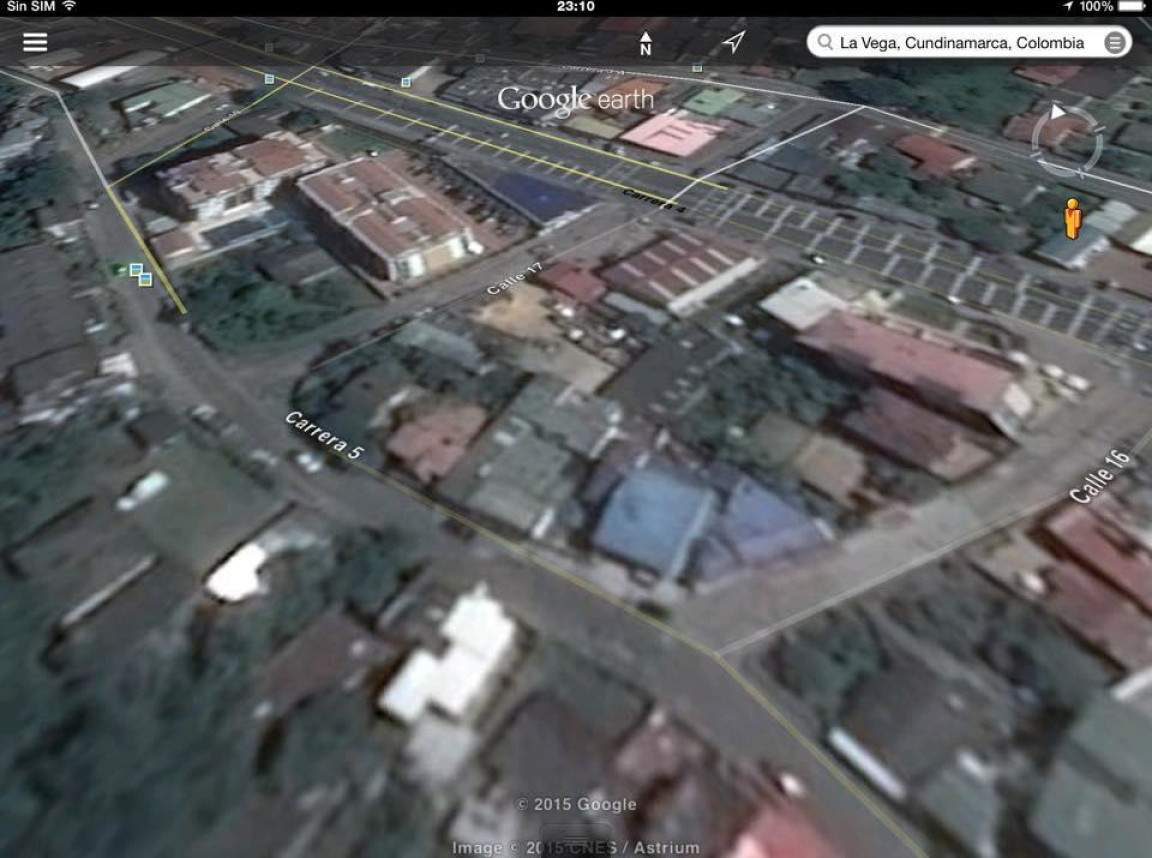Tap the 2015 Google copyright text
This screenshot has height=858, width=1152.
click(x=575, y=804)
